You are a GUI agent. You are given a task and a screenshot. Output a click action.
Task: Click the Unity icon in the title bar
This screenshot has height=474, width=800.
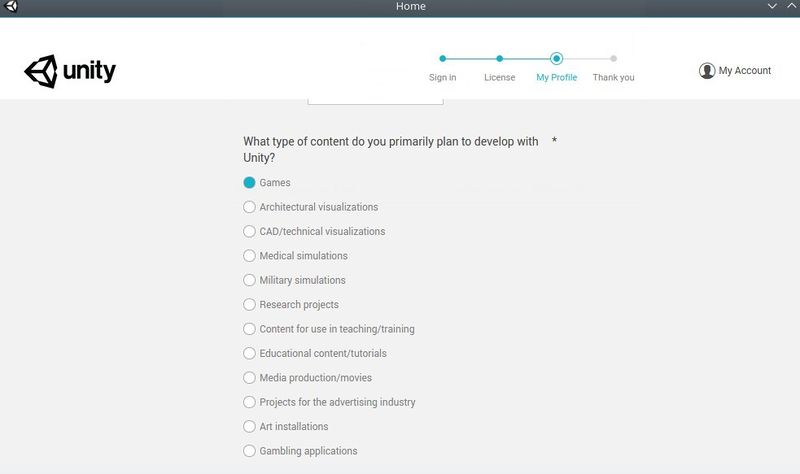[11, 7]
